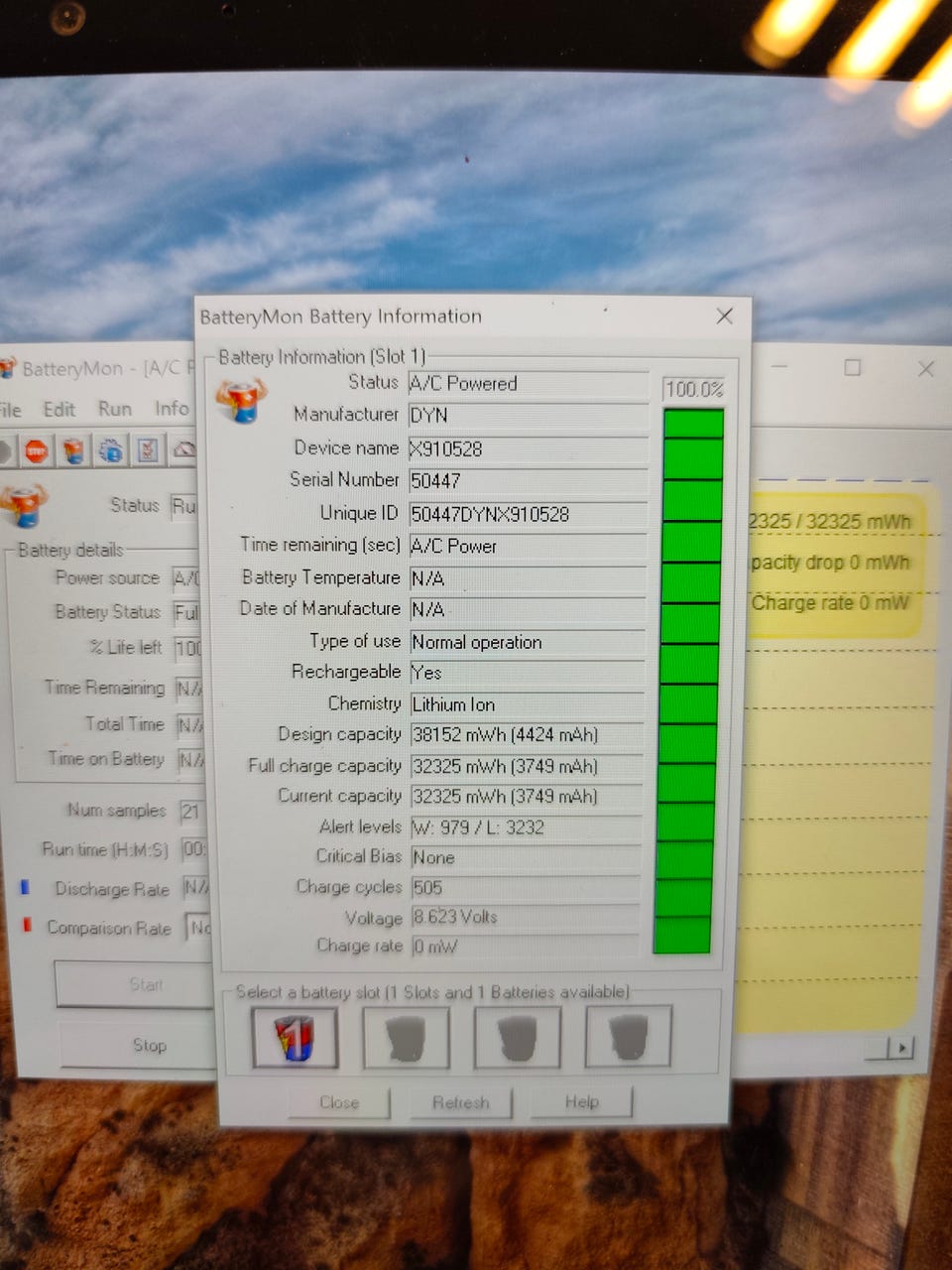Screen dimensions: 952x1270
Task: Click the Power source field in main window
Action: 185,577
